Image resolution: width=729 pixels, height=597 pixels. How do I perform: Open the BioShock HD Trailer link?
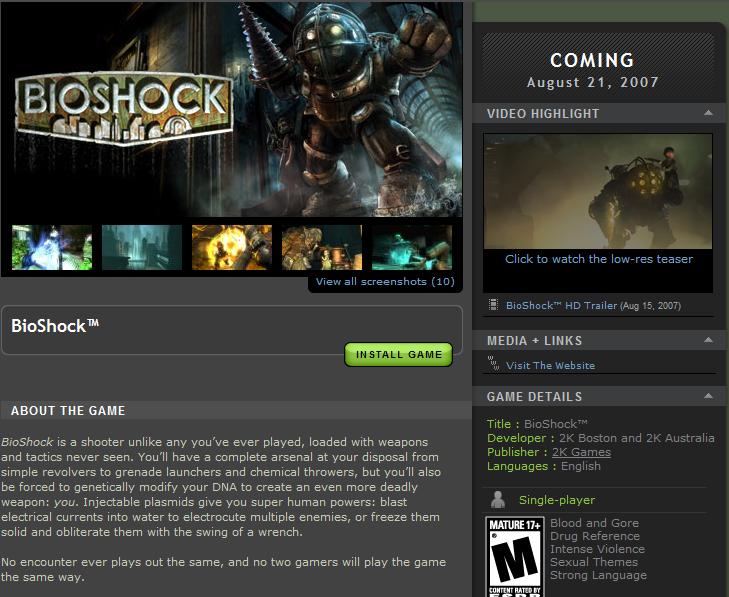pos(561,305)
